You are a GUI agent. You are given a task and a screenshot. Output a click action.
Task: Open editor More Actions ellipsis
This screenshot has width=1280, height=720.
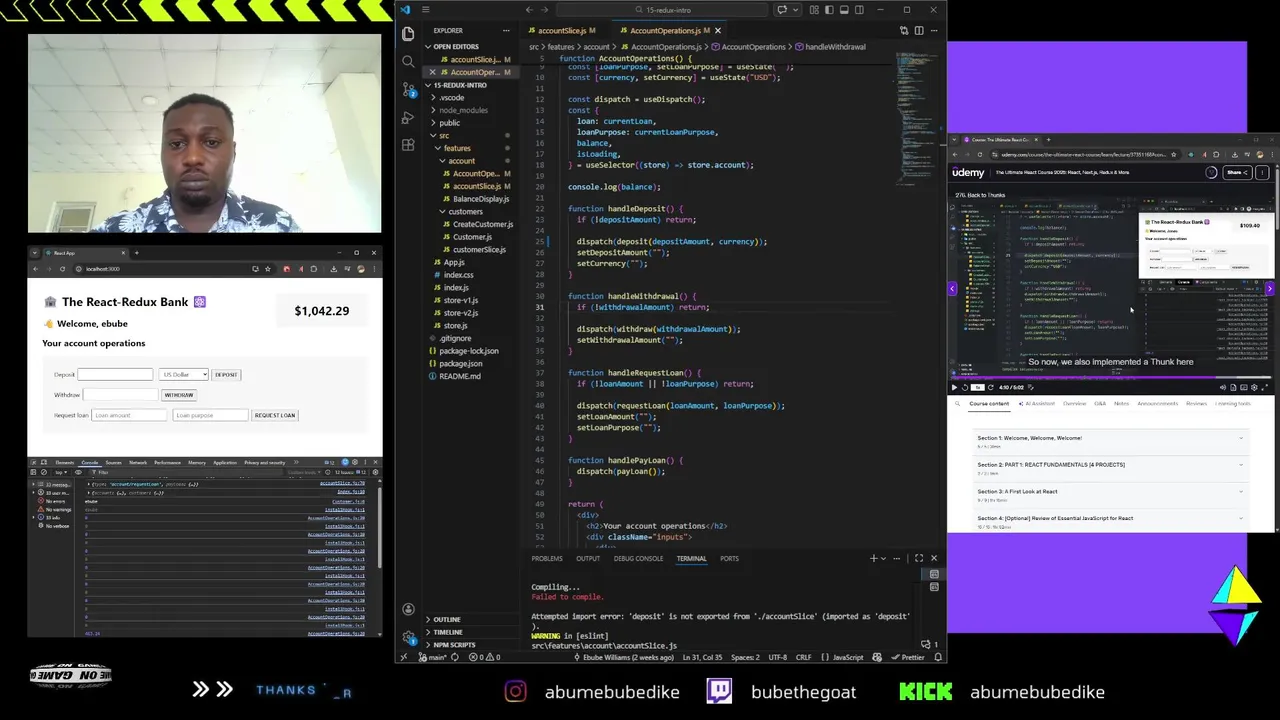[934, 30]
